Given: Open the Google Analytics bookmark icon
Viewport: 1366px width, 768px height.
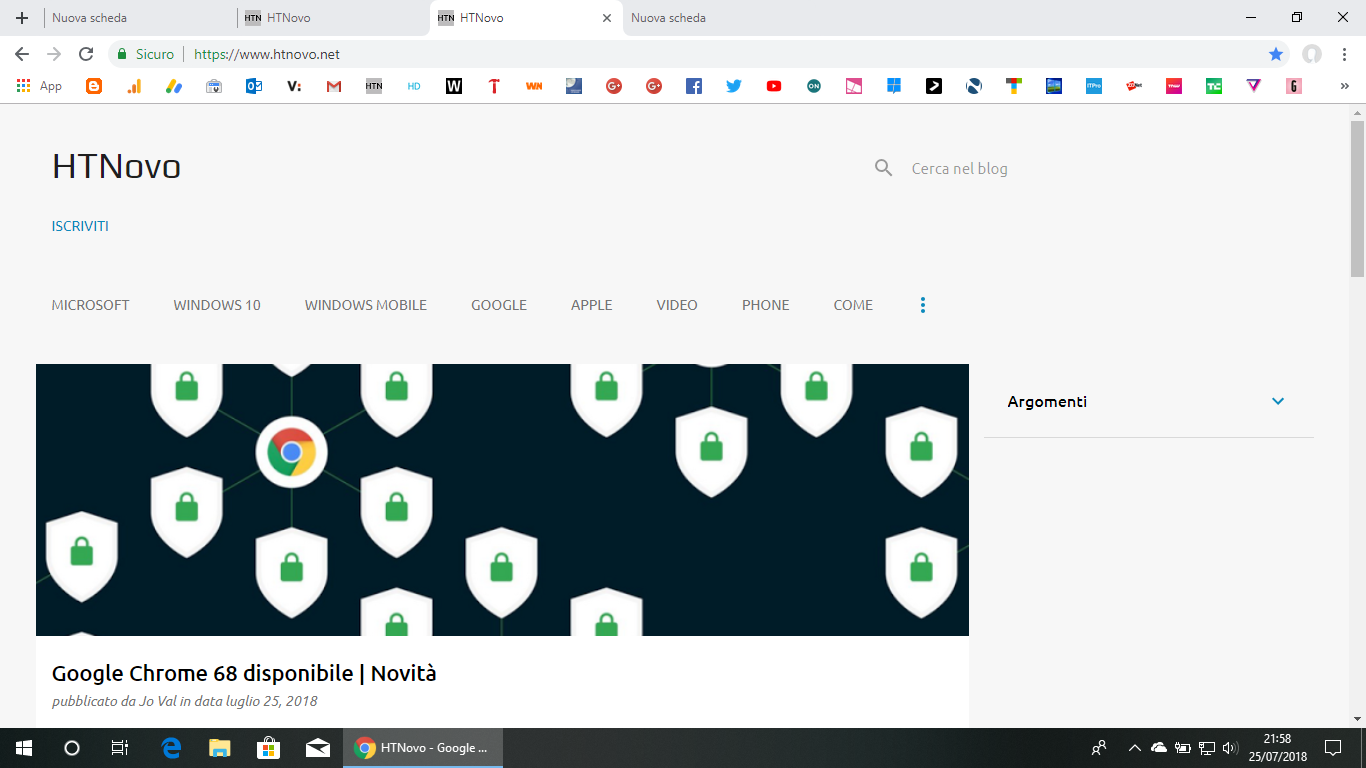Looking at the screenshot, I should pyautogui.click(x=134, y=86).
